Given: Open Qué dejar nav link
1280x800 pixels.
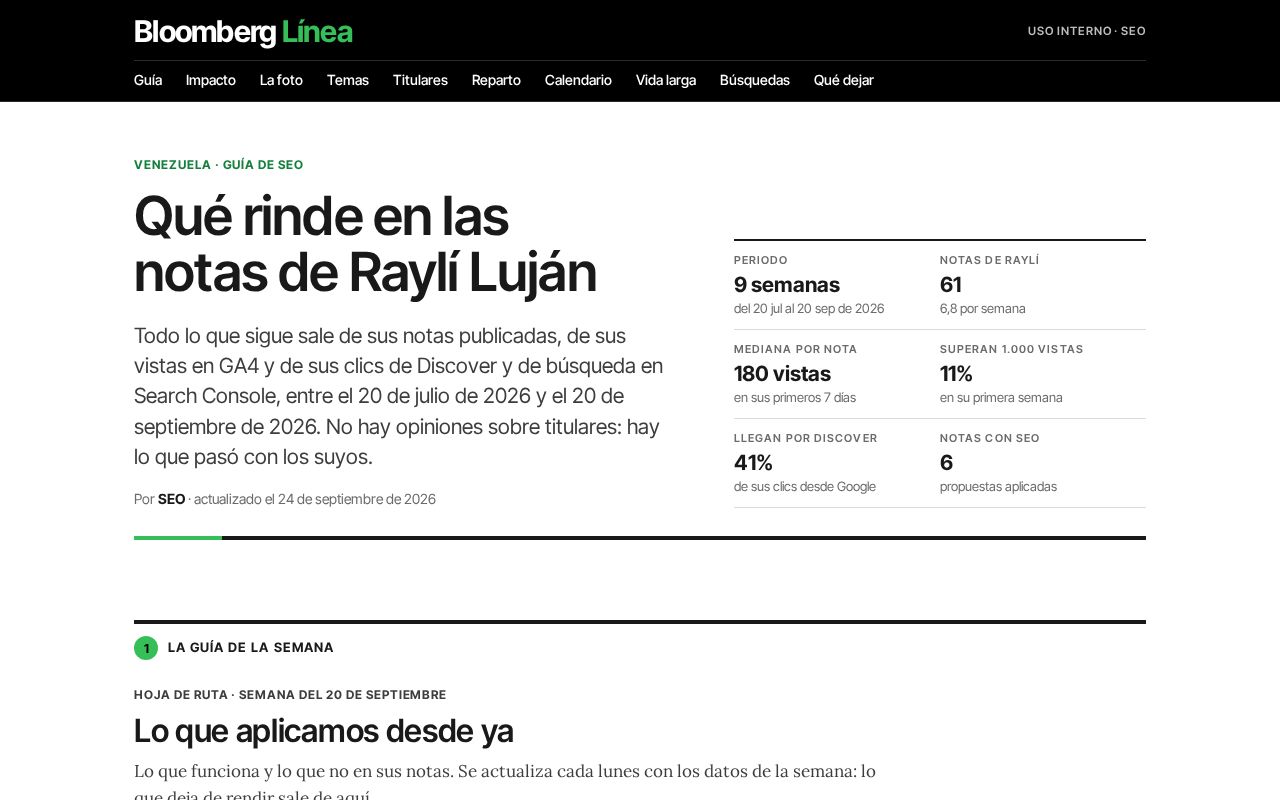Looking at the screenshot, I should (844, 80).
